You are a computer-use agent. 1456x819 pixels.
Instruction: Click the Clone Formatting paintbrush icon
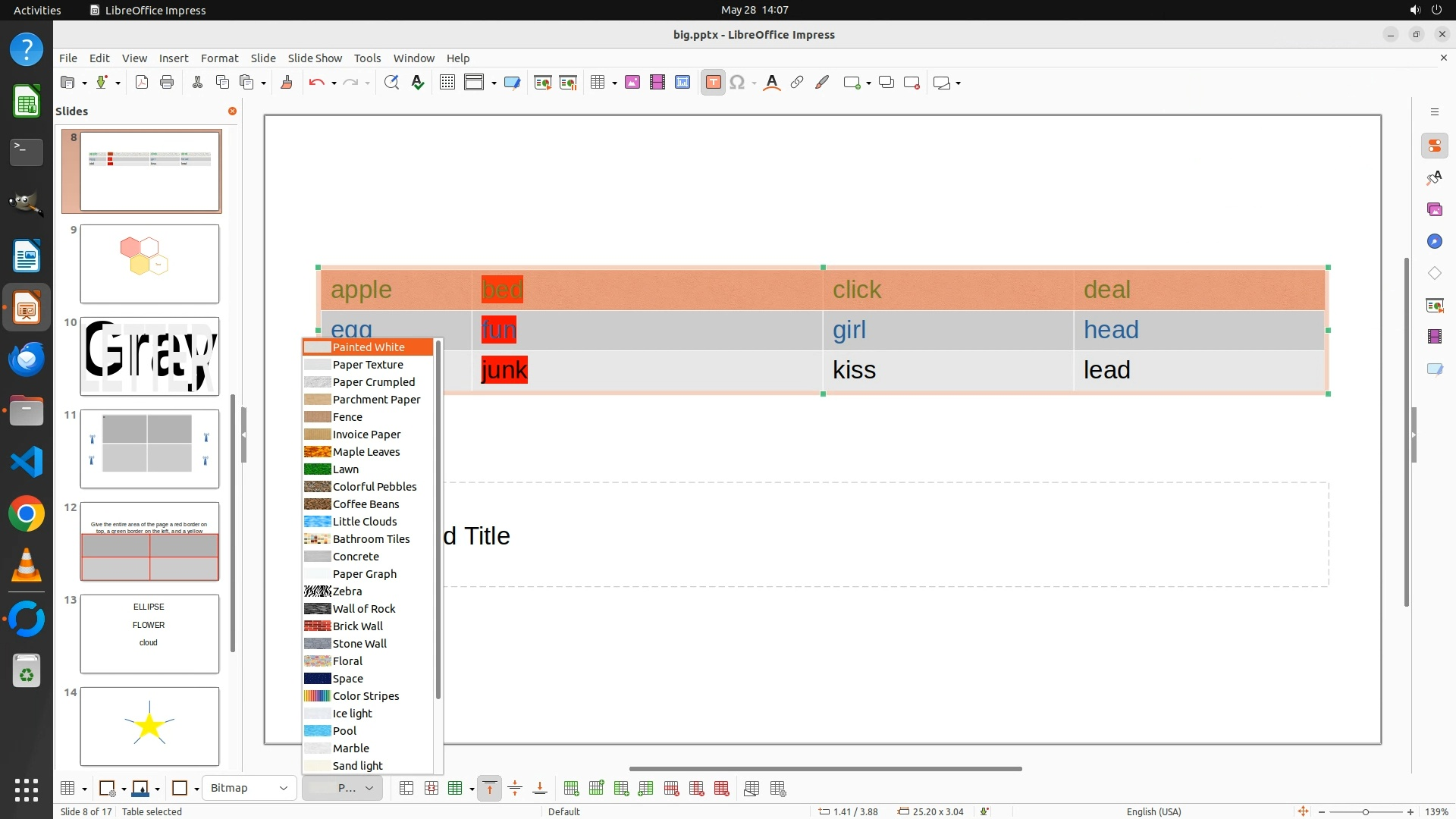[287, 83]
